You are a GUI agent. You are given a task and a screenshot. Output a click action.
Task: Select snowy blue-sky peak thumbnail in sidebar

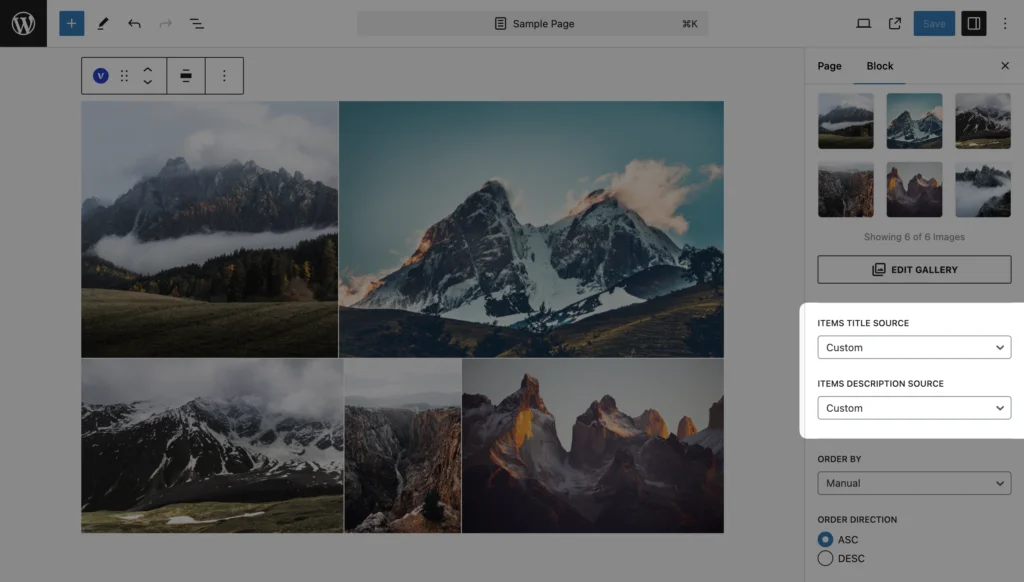[x=914, y=121]
